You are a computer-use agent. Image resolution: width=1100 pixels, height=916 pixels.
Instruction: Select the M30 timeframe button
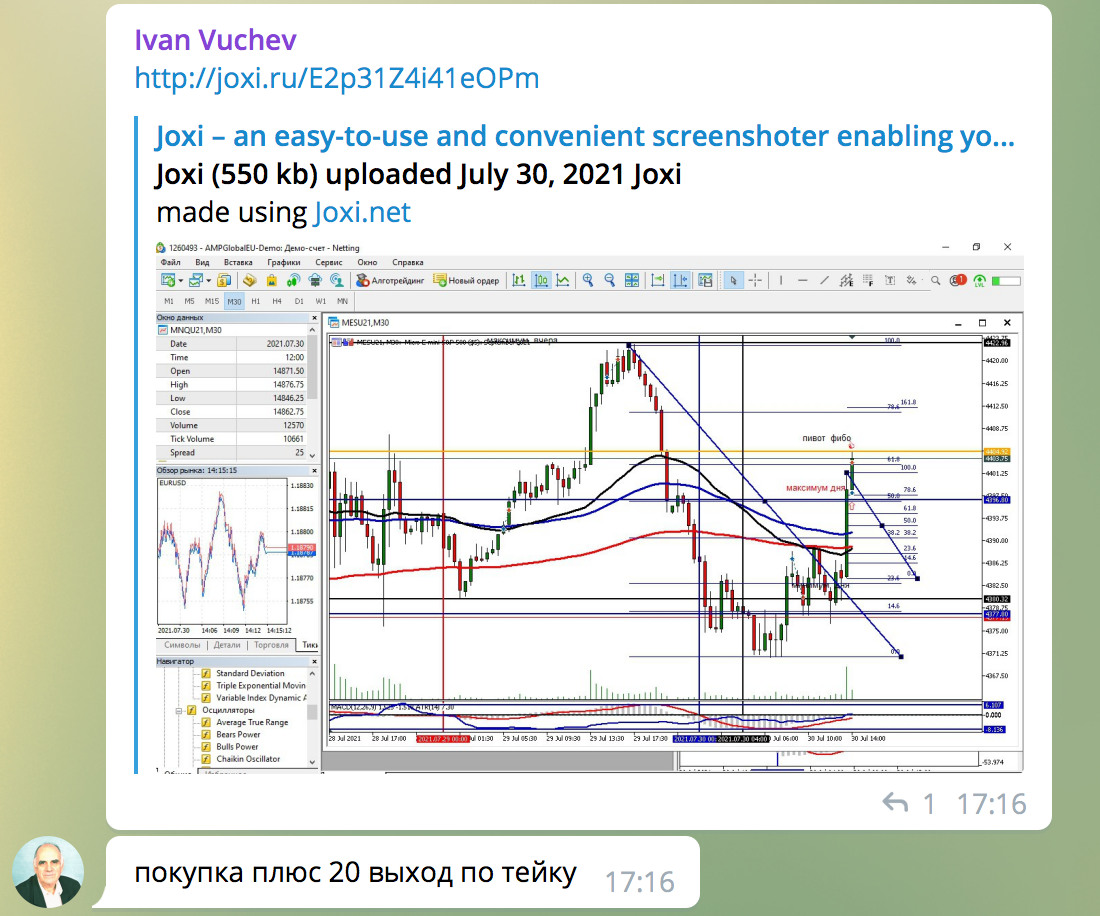click(234, 301)
